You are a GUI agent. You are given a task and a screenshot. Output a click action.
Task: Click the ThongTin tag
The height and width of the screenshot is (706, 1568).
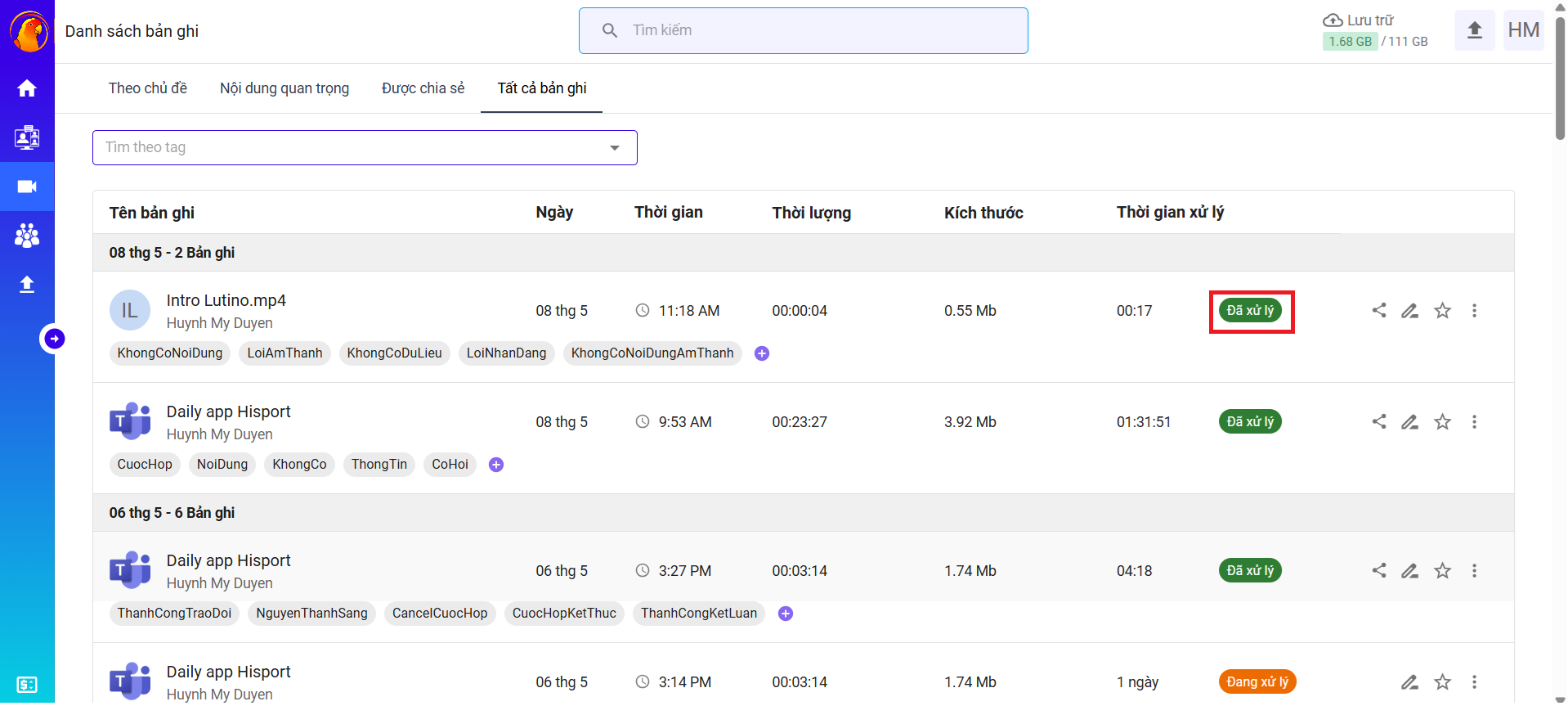coord(379,465)
